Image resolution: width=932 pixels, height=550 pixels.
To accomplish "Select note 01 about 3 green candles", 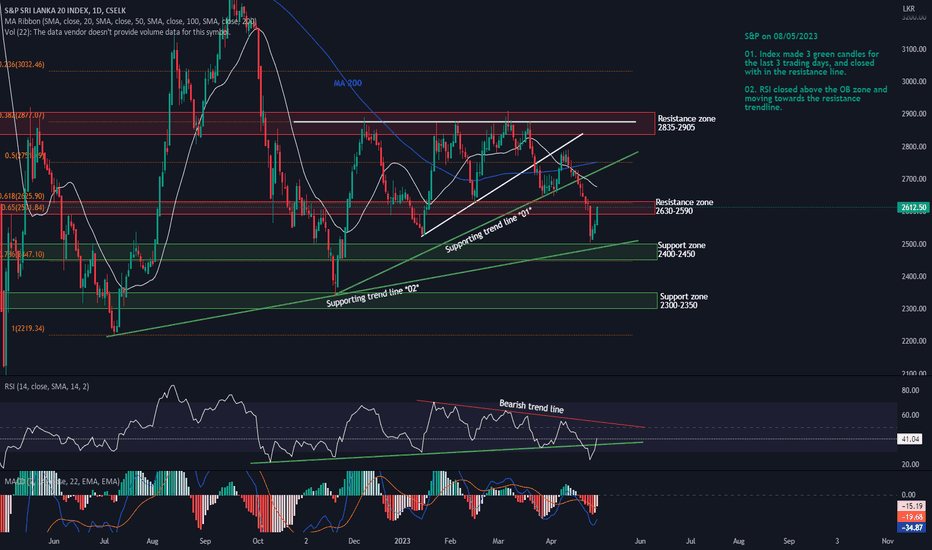I will 811,63.
